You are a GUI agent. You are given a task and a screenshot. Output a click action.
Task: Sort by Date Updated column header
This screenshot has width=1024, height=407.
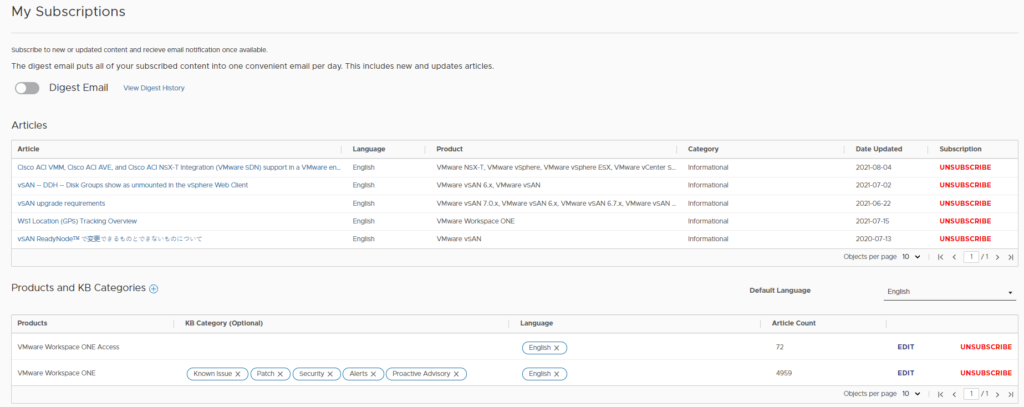click(x=879, y=149)
